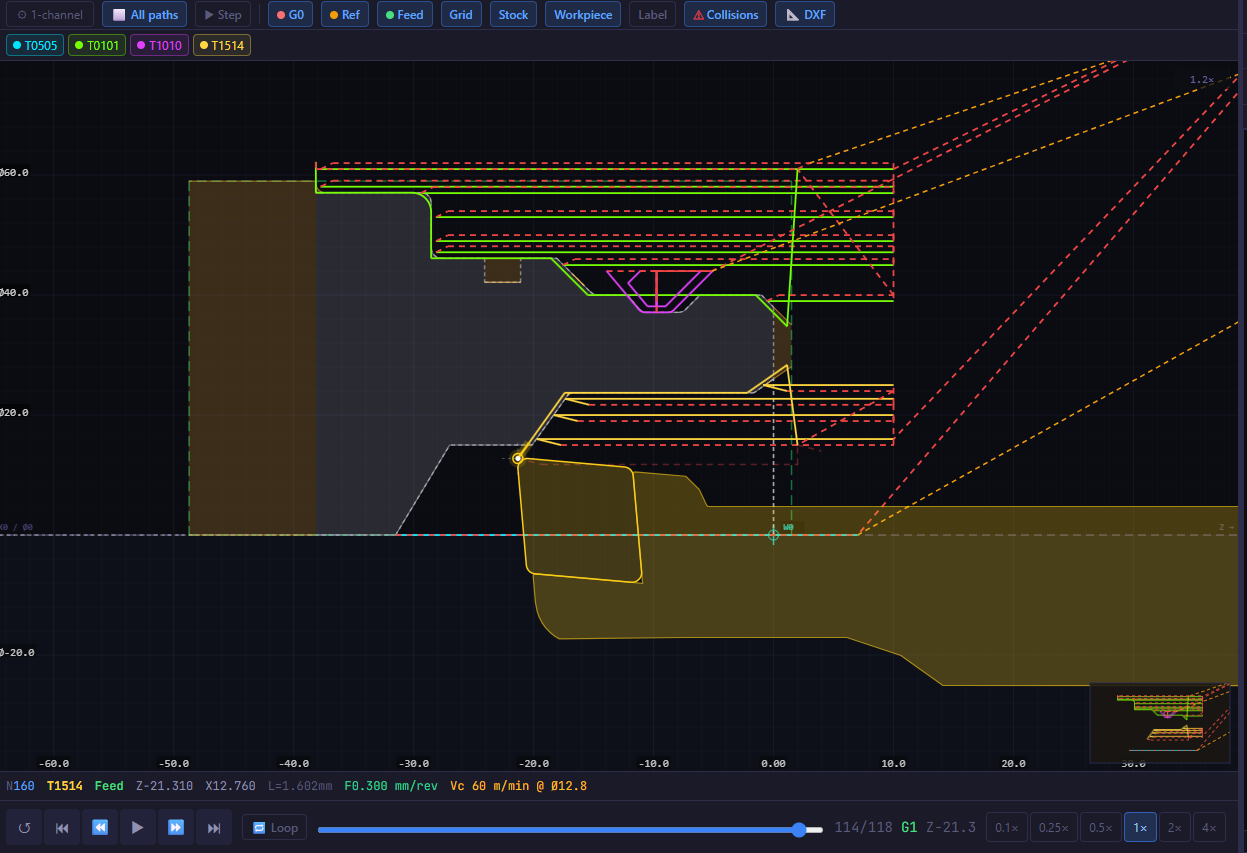Step backward one block
This screenshot has height=853, width=1247.
tap(100, 828)
